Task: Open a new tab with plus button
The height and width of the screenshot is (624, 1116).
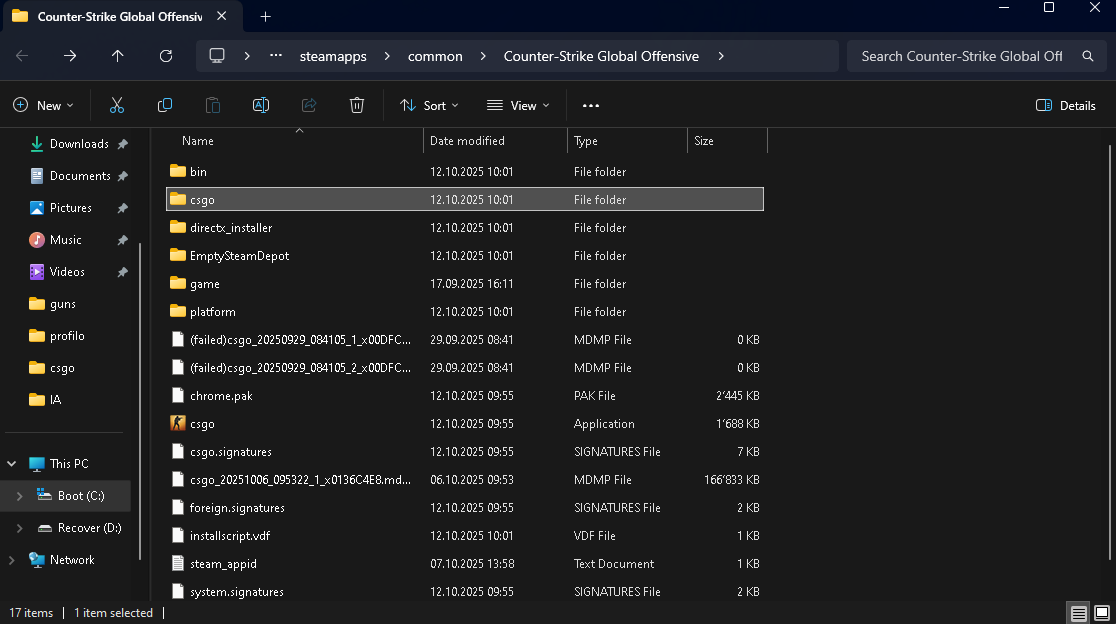Action: tap(265, 17)
